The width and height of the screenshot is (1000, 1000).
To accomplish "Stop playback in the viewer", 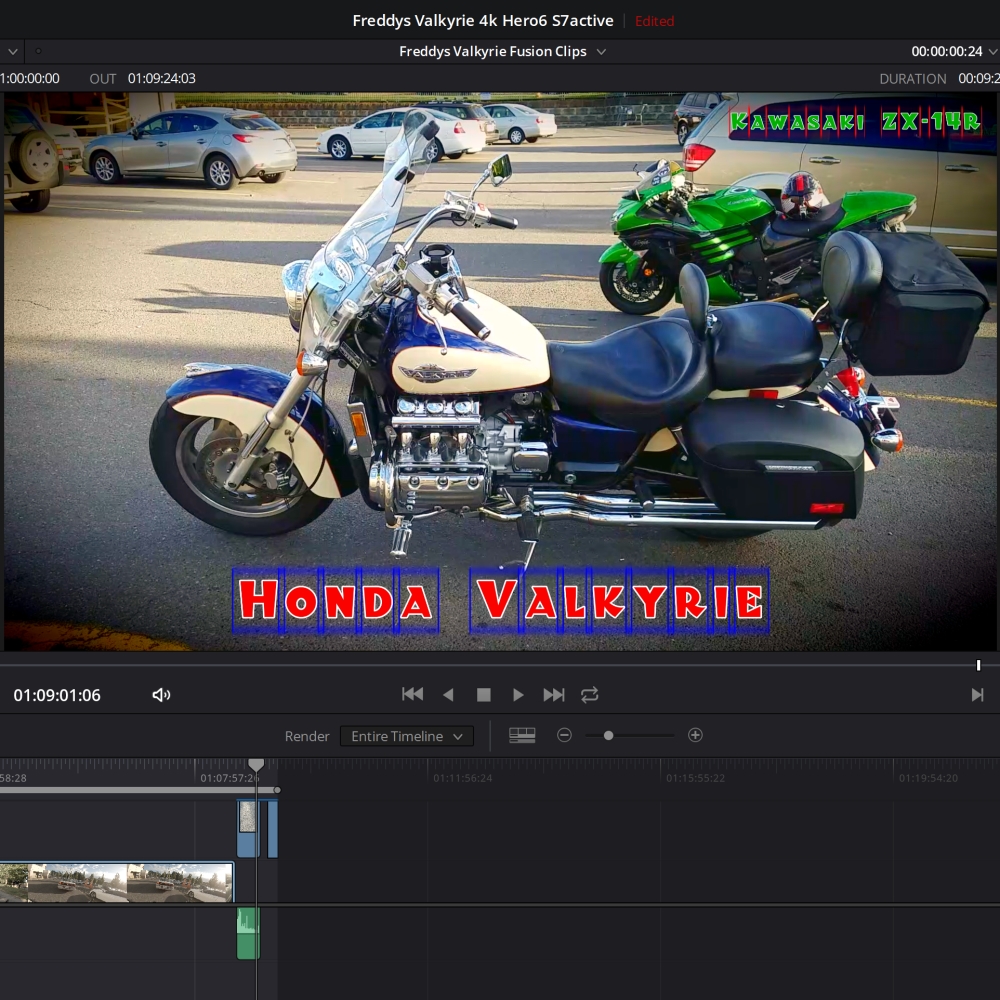I will click(484, 695).
